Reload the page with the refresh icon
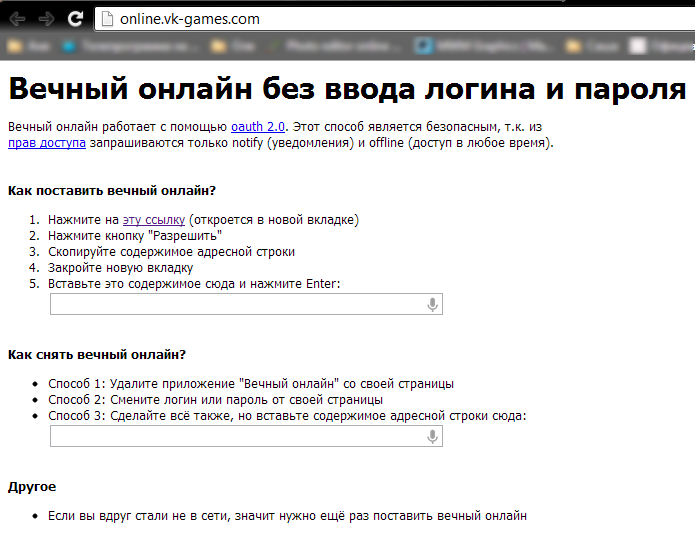 click(x=76, y=18)
